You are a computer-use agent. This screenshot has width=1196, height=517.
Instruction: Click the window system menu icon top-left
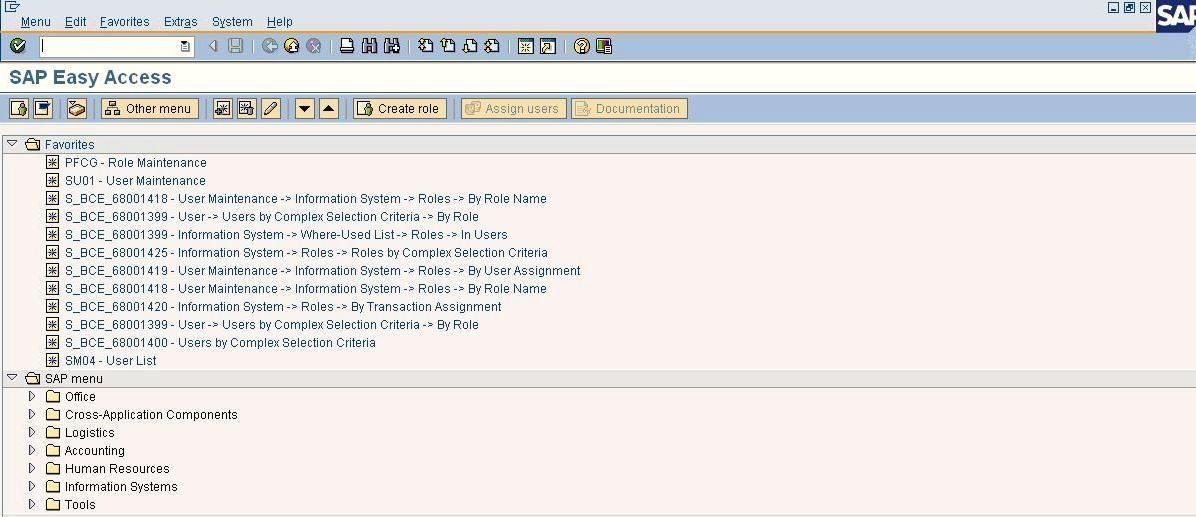pyautogui.click(x=11, y=7)
